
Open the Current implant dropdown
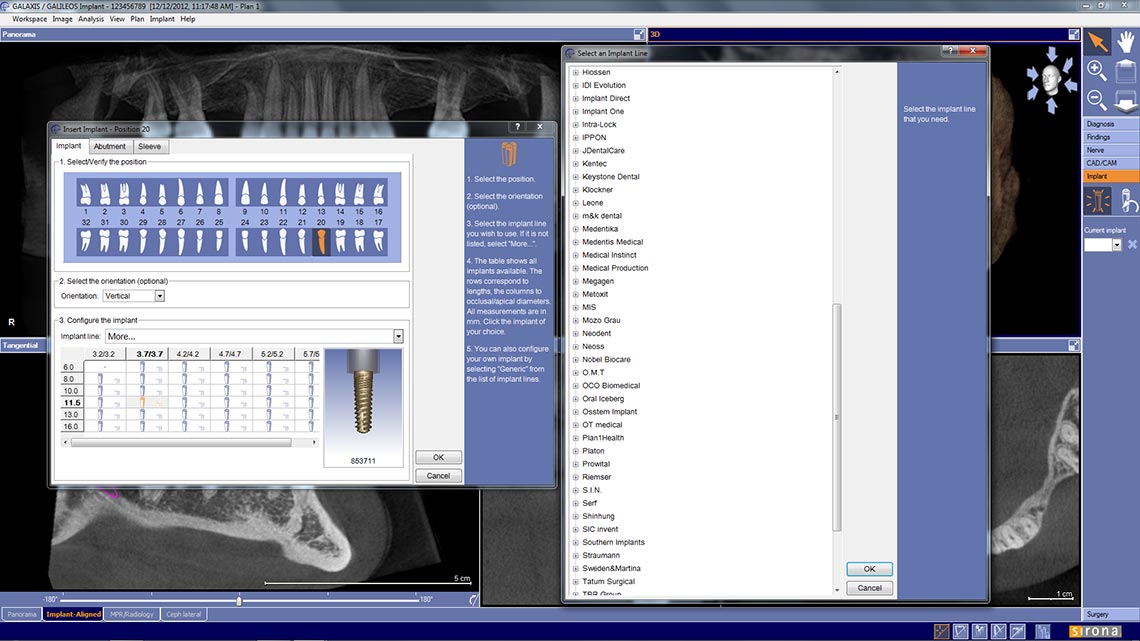click(1117, 245)
